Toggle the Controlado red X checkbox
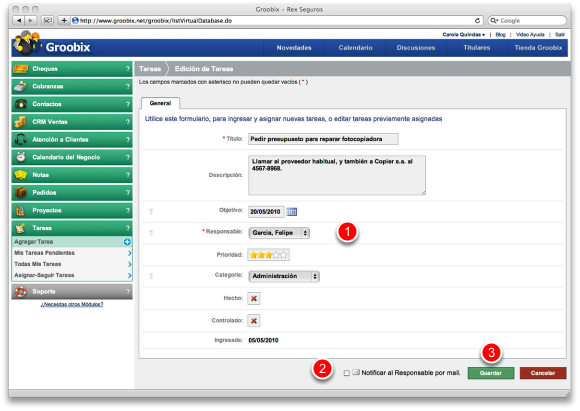Screen dimensions: 580x411 point(254,321)
